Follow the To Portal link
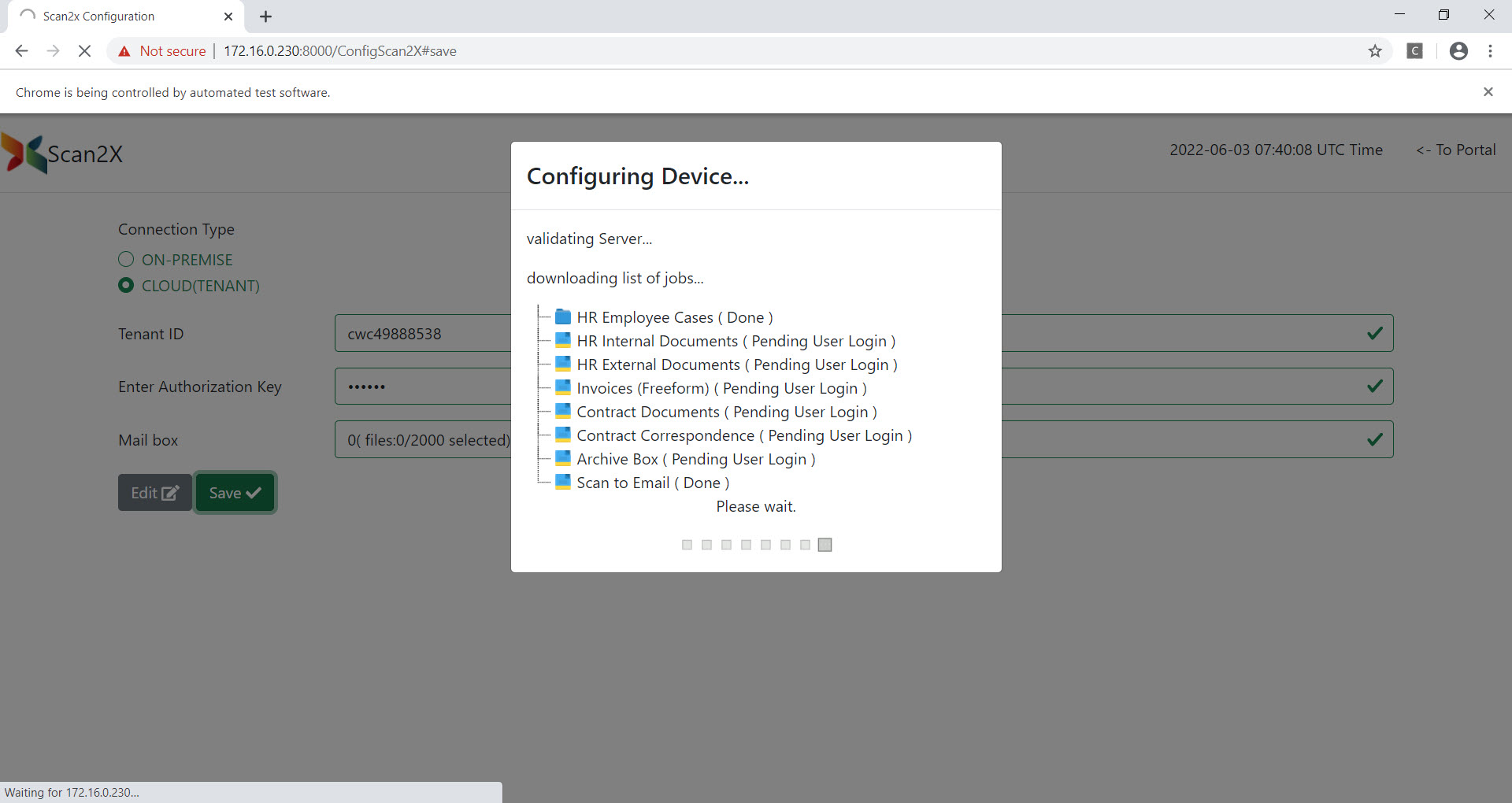This screenshot has width=1512, height=803. (1455, 150)
